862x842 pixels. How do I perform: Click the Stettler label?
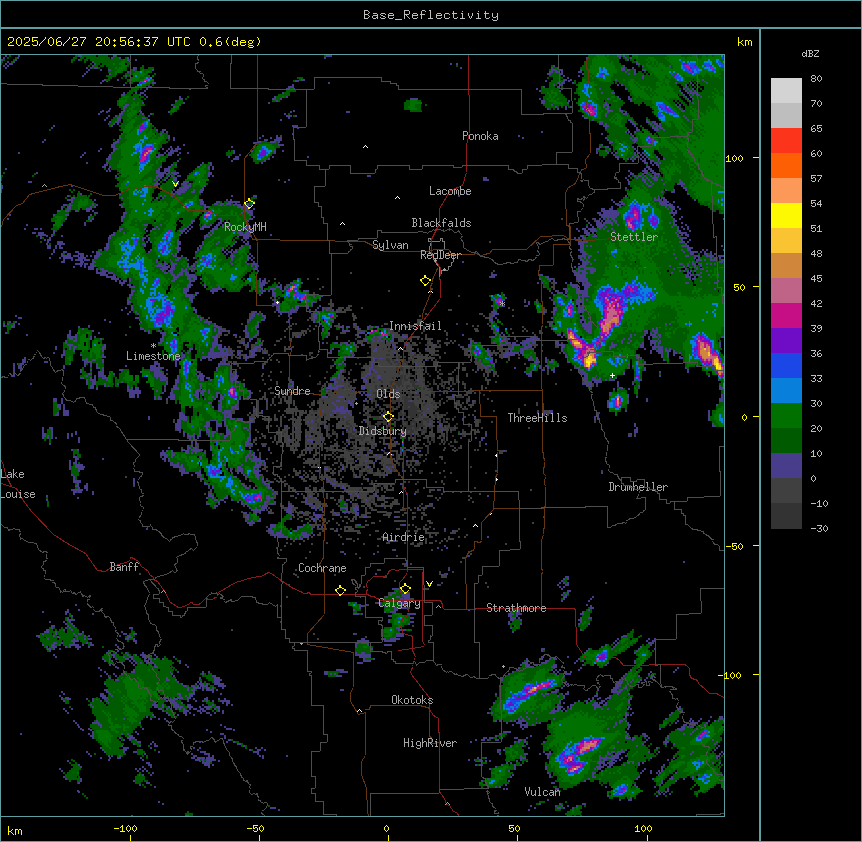pyautogui.click(x=634, y=237)
